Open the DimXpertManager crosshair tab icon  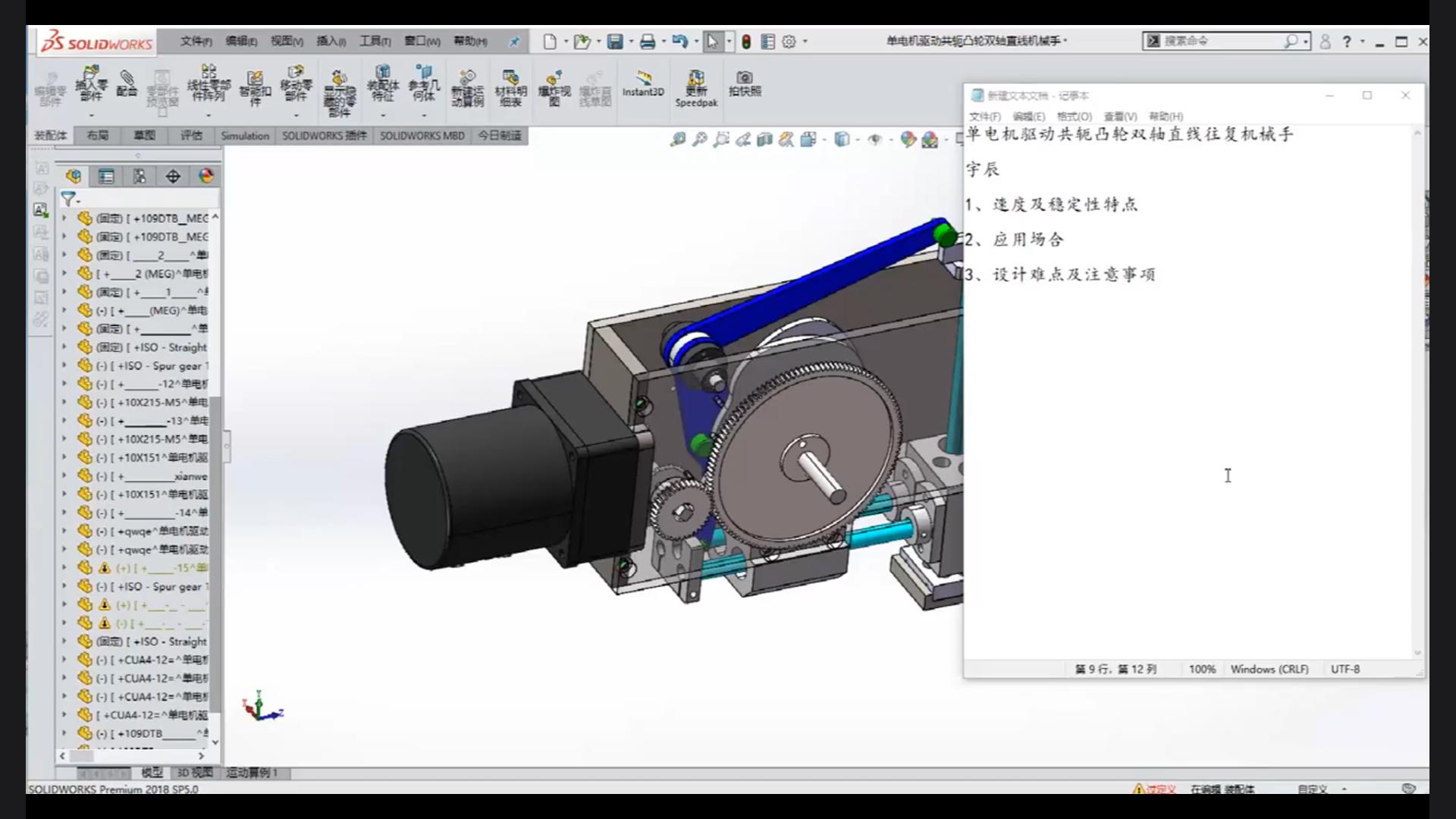[x=173, y=176]
